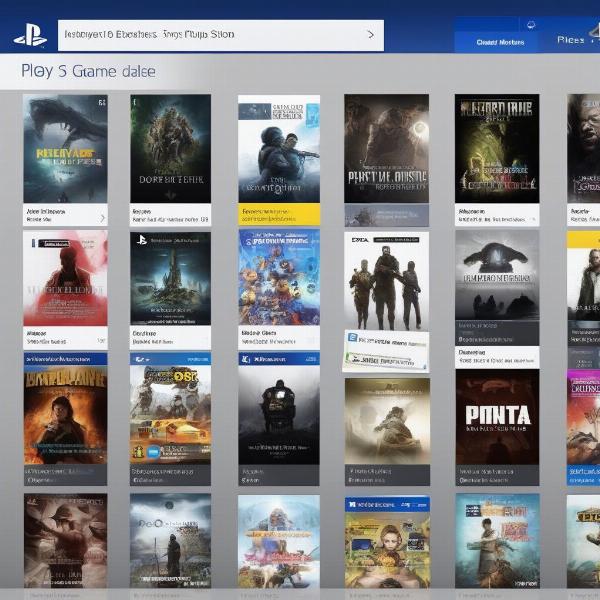Image resolution: width=600 pixels, height=600 pixels.
Task: Click the icon in the blue bar above the dark armored figure cover
Action: pos(246,359)
